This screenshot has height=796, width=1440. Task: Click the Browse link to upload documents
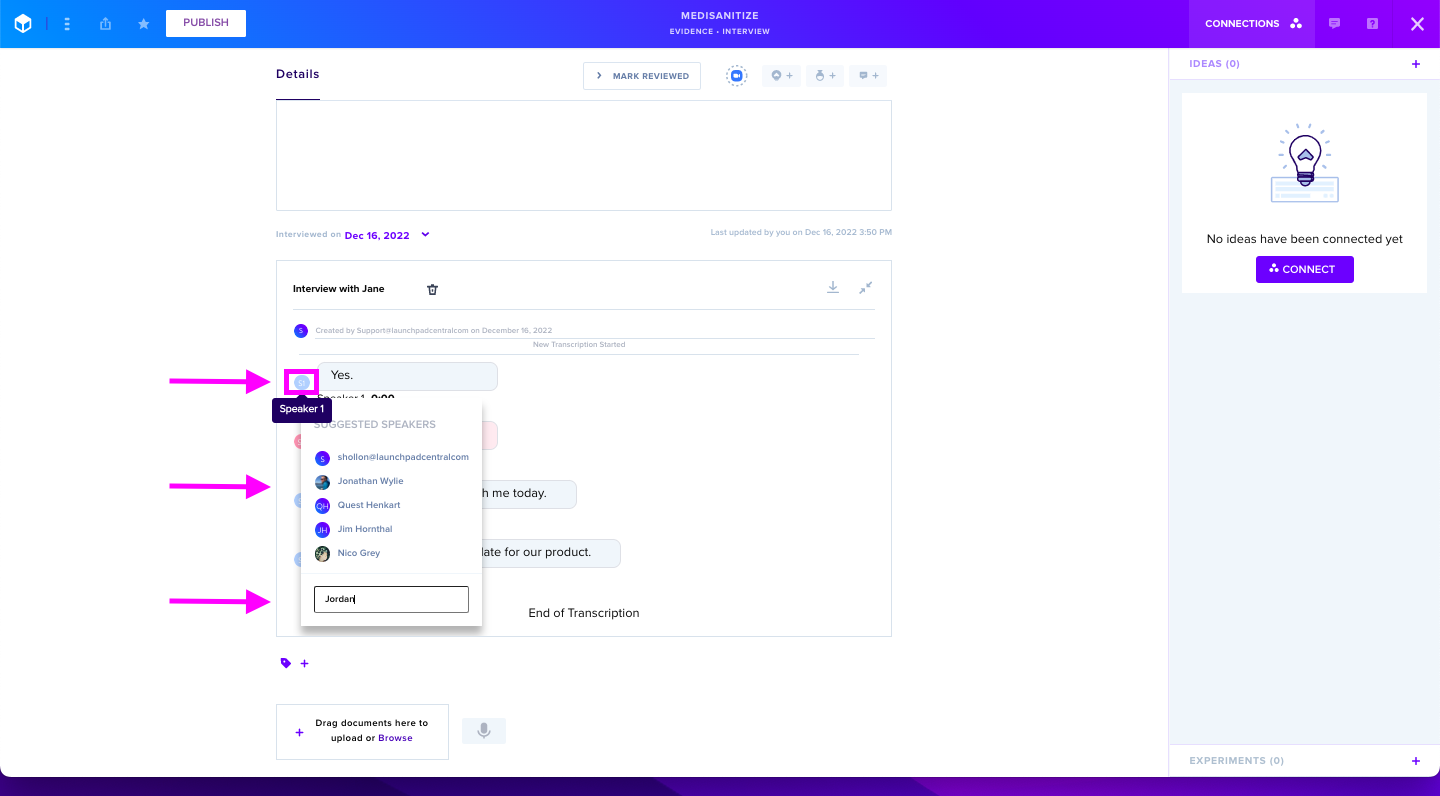tap(395, 738)
